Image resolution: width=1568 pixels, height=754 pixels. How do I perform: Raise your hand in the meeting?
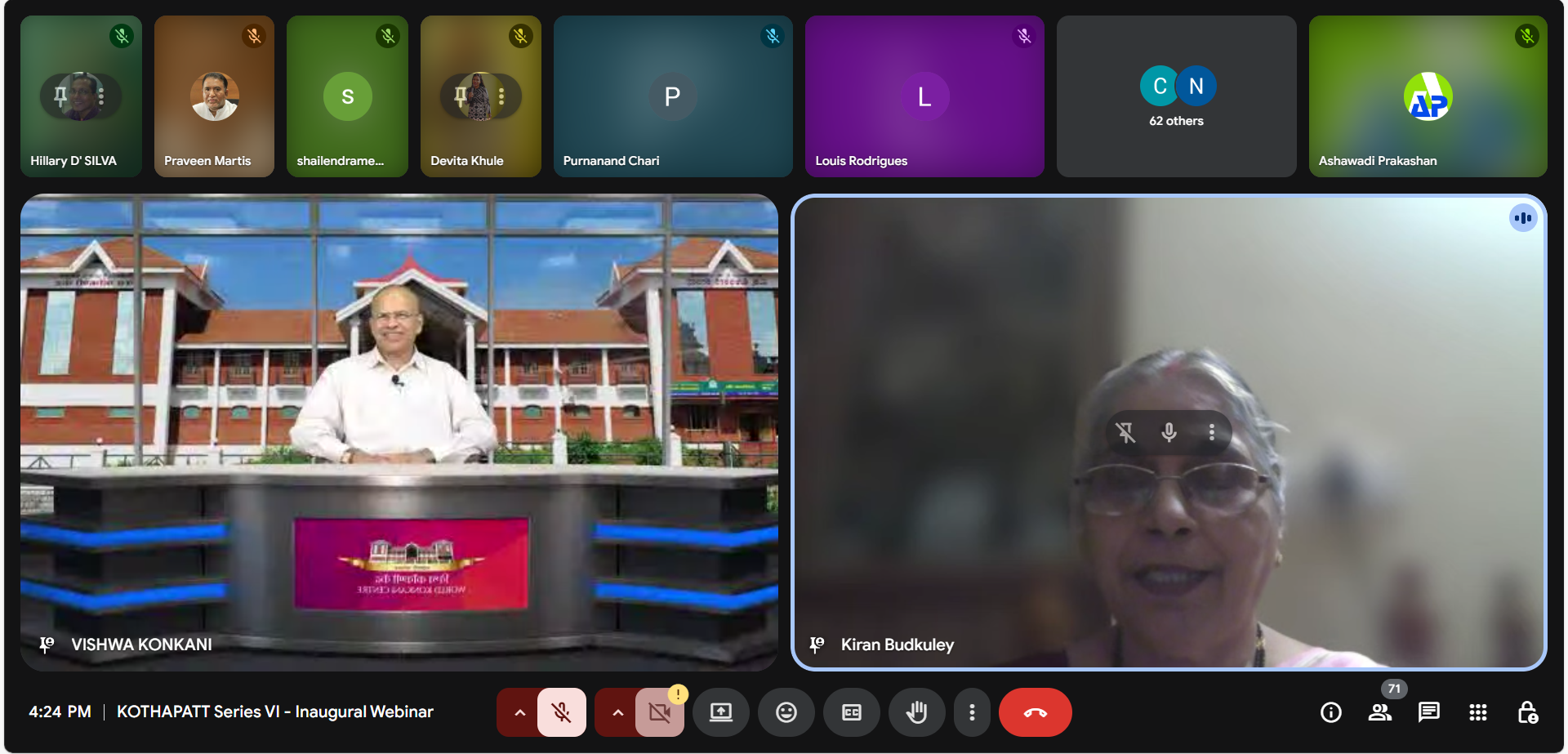916,712
